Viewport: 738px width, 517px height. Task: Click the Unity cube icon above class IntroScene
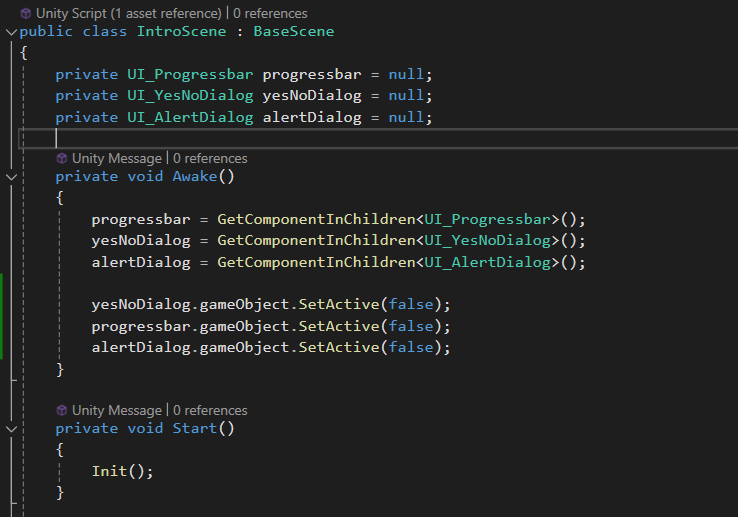pos(26,13)
